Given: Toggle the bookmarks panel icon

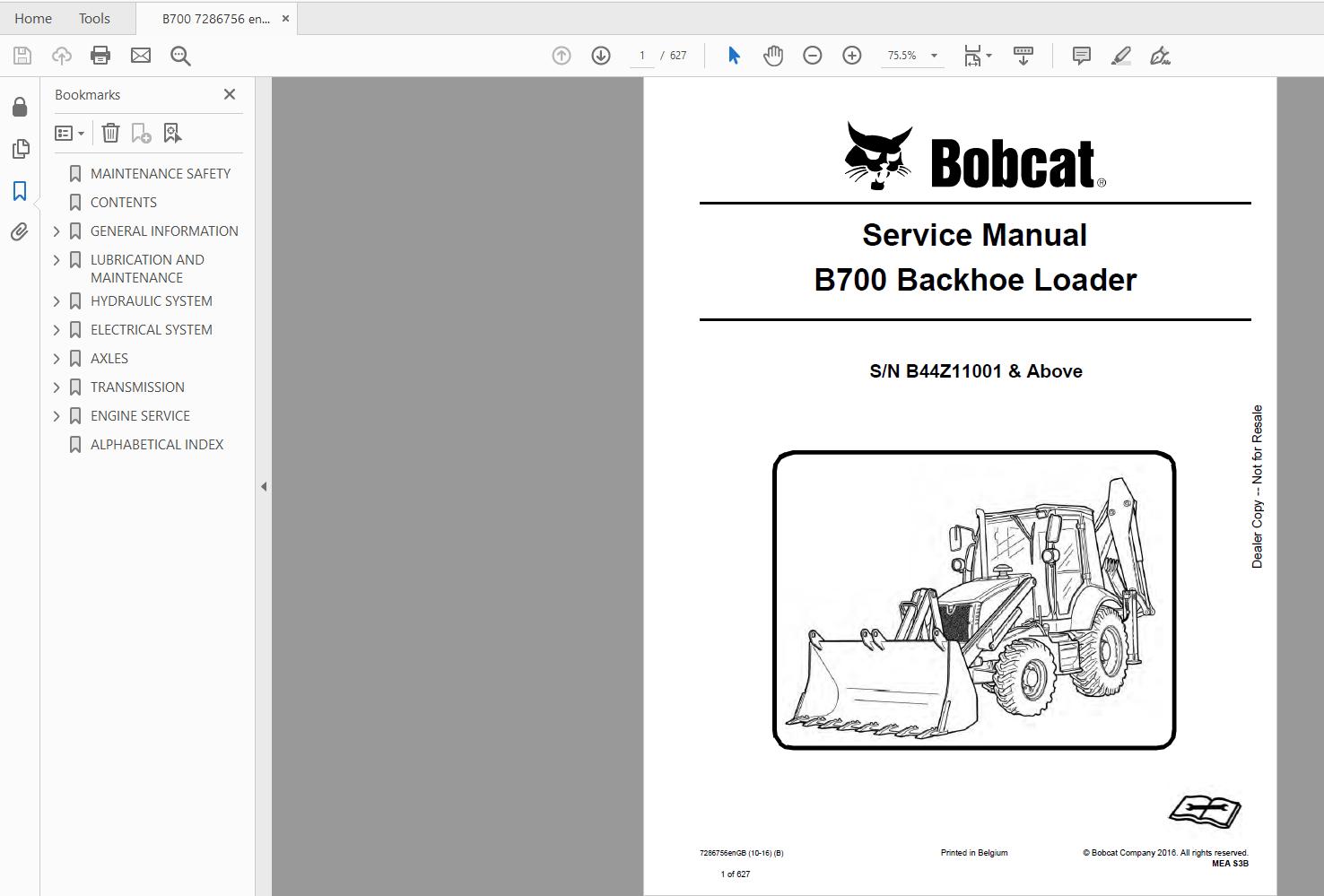Looking at the screenshot, I should point(20,191).
